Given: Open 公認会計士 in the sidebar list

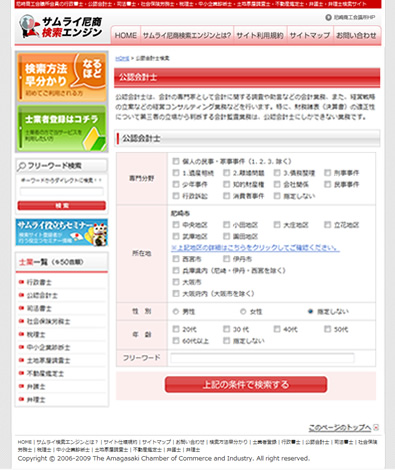Looking at the screenshot, I should click(42, 295).
